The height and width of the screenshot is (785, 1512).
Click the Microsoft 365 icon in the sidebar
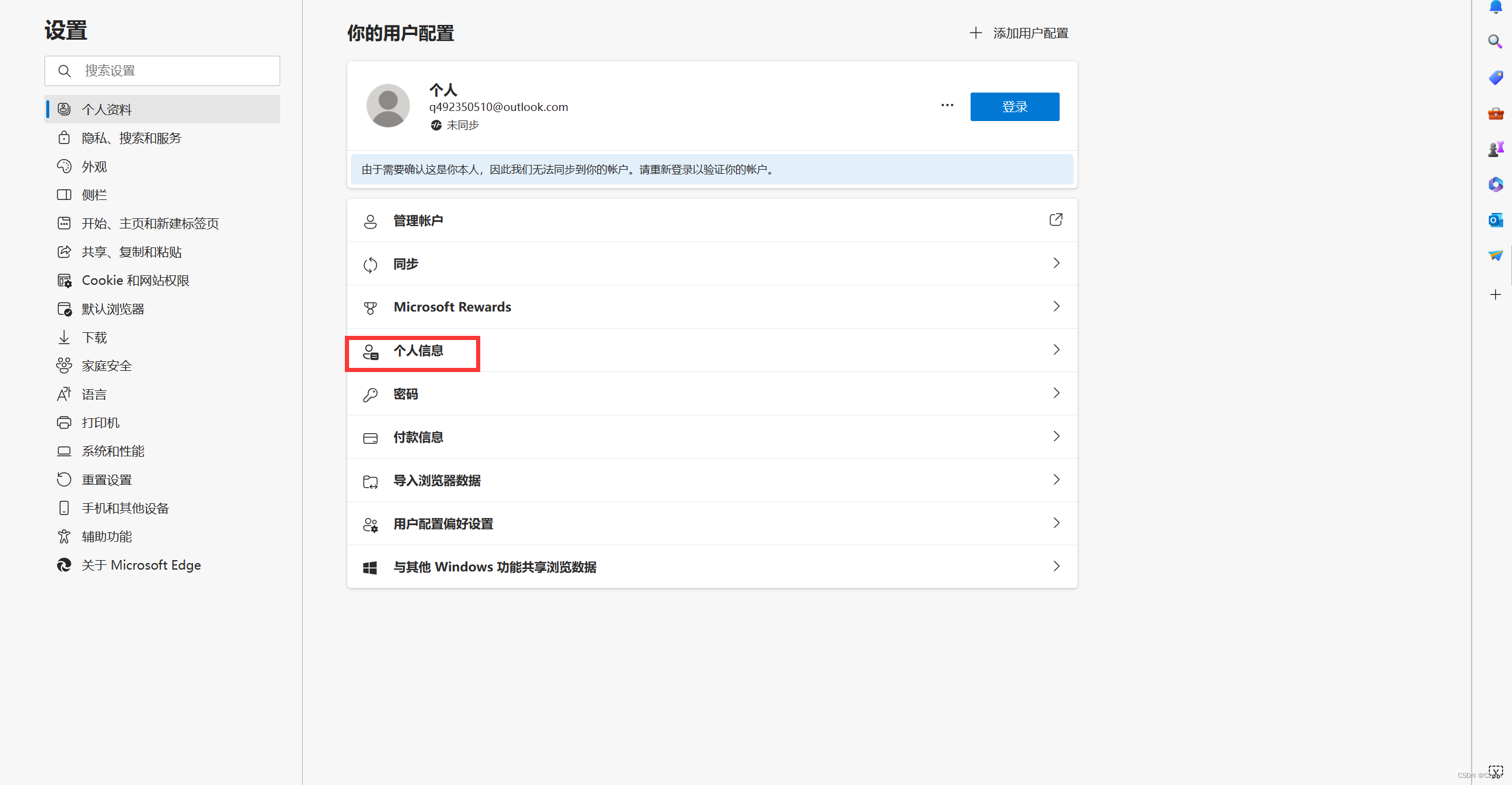1495,185
